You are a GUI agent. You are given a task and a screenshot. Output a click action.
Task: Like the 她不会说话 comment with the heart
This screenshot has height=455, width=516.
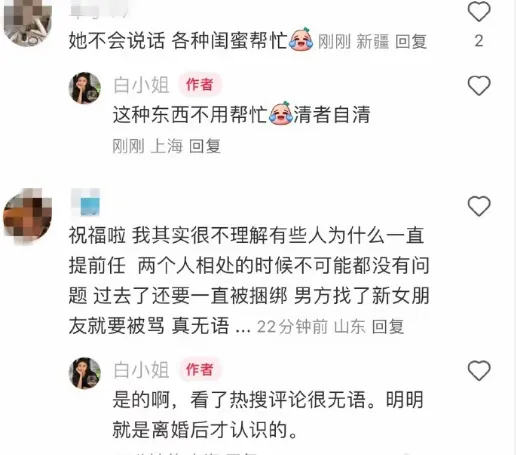(x=479, y=12)
